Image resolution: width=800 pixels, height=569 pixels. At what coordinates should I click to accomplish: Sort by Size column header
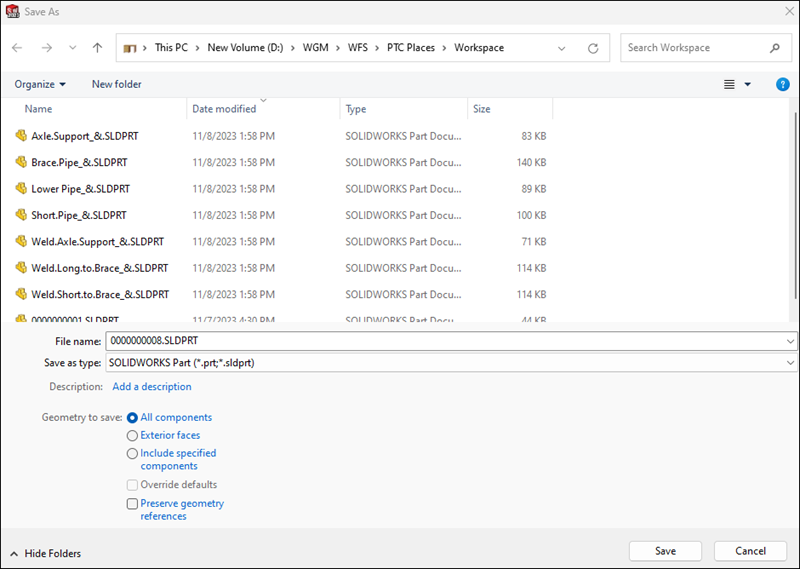click(481, 109)
